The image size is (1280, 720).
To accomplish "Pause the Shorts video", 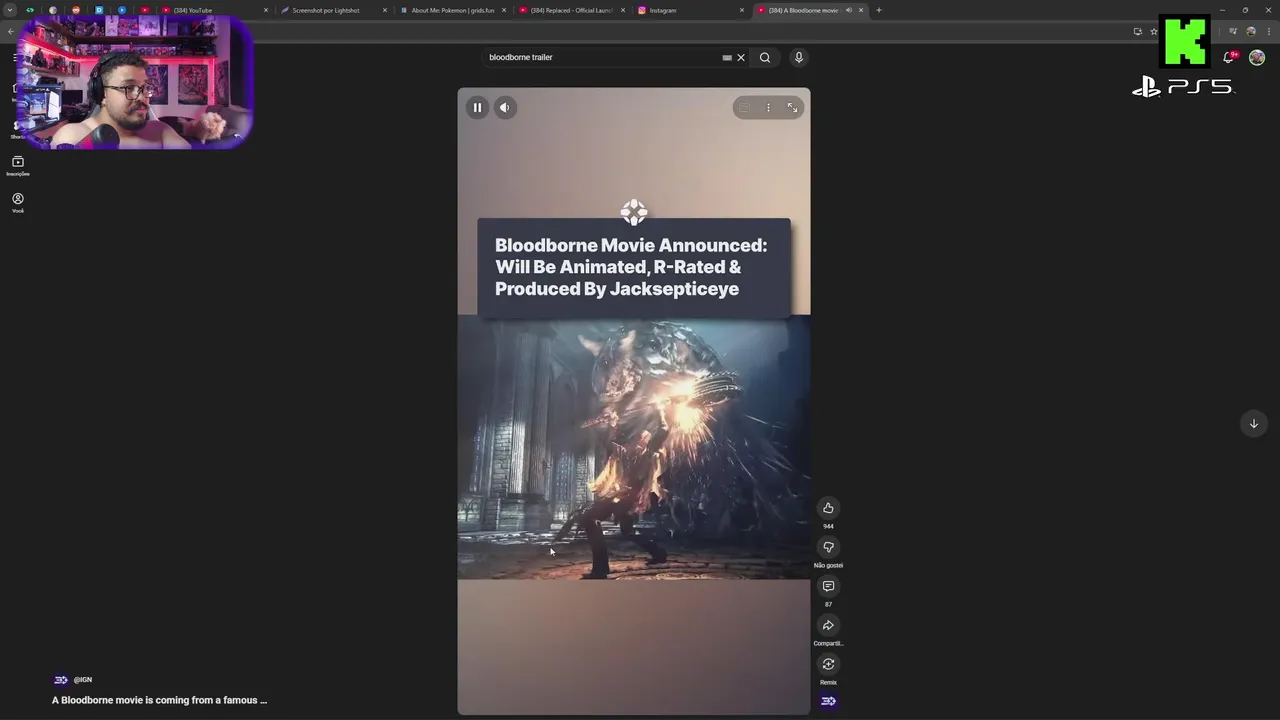I will point(477,107).
